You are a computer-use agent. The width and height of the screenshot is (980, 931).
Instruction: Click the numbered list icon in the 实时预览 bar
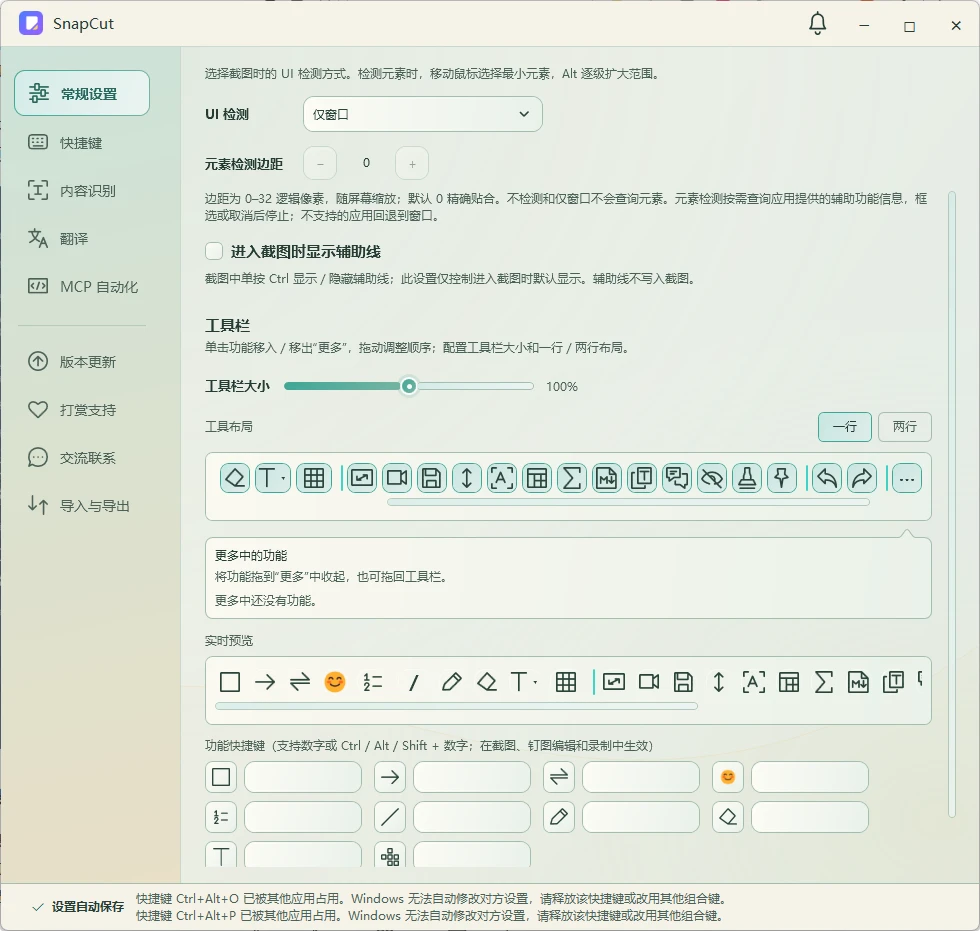tap(372, 682)
